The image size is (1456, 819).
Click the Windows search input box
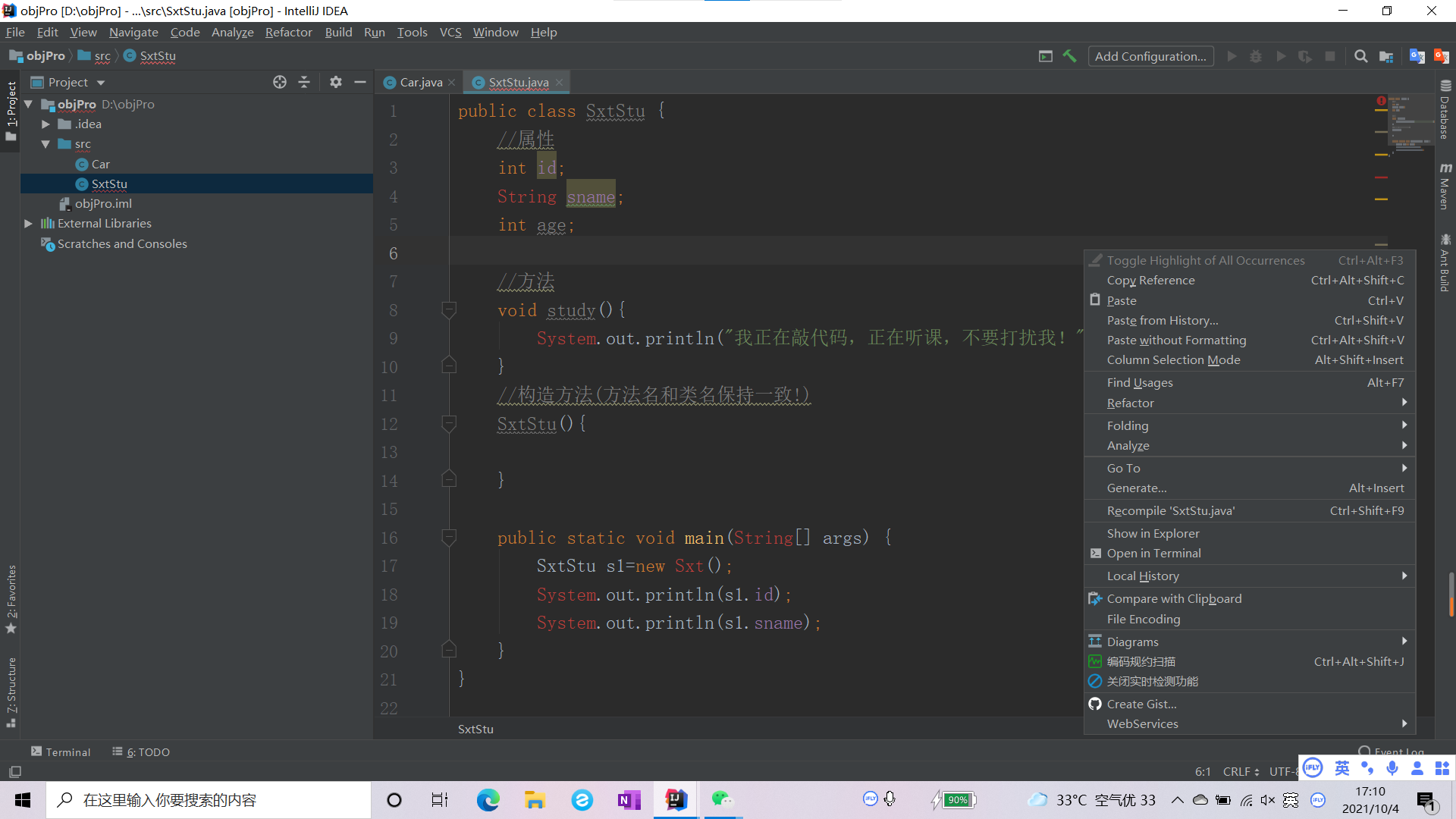[x=209, y=800]
